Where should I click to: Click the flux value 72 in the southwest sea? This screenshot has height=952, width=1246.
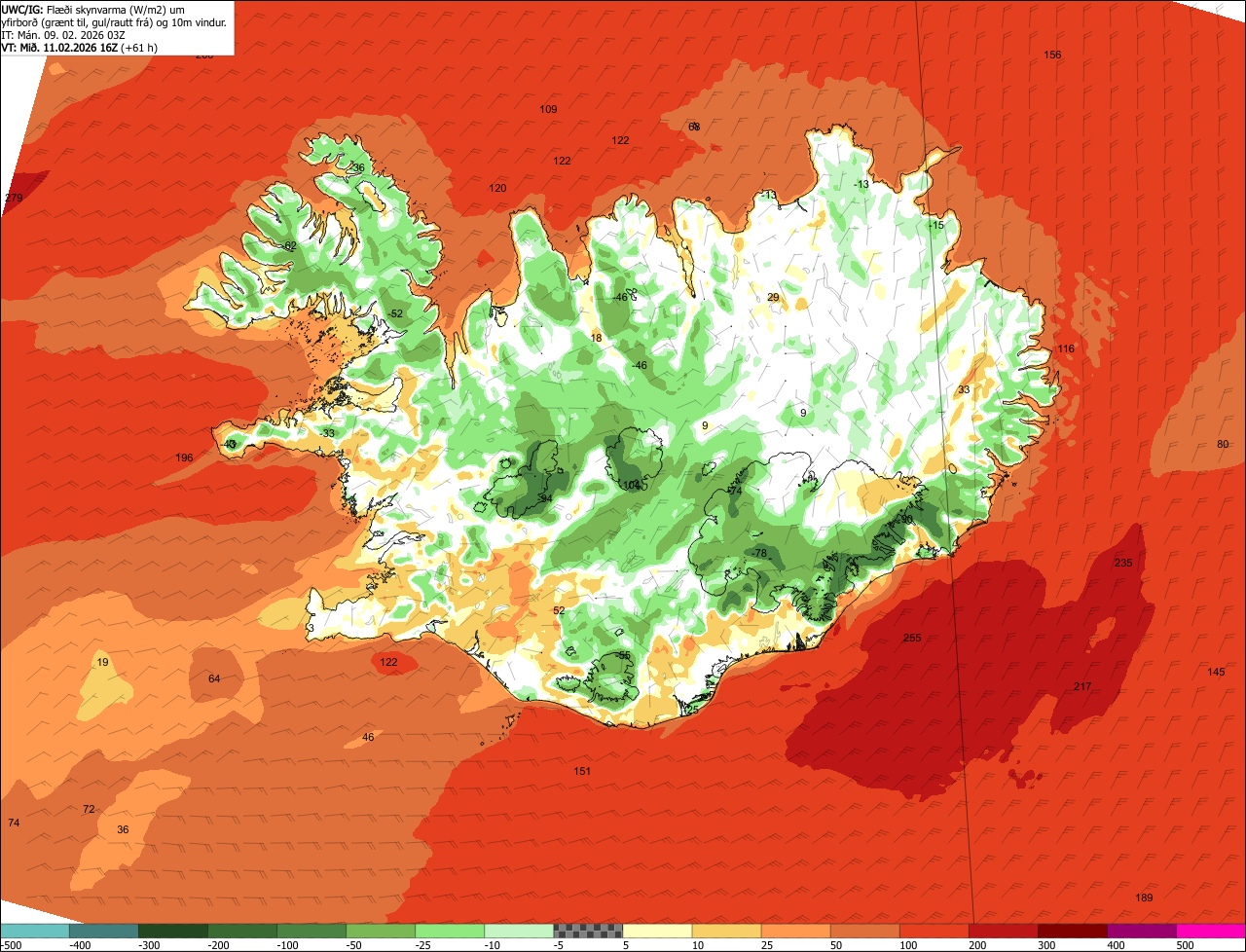[89, 809]
